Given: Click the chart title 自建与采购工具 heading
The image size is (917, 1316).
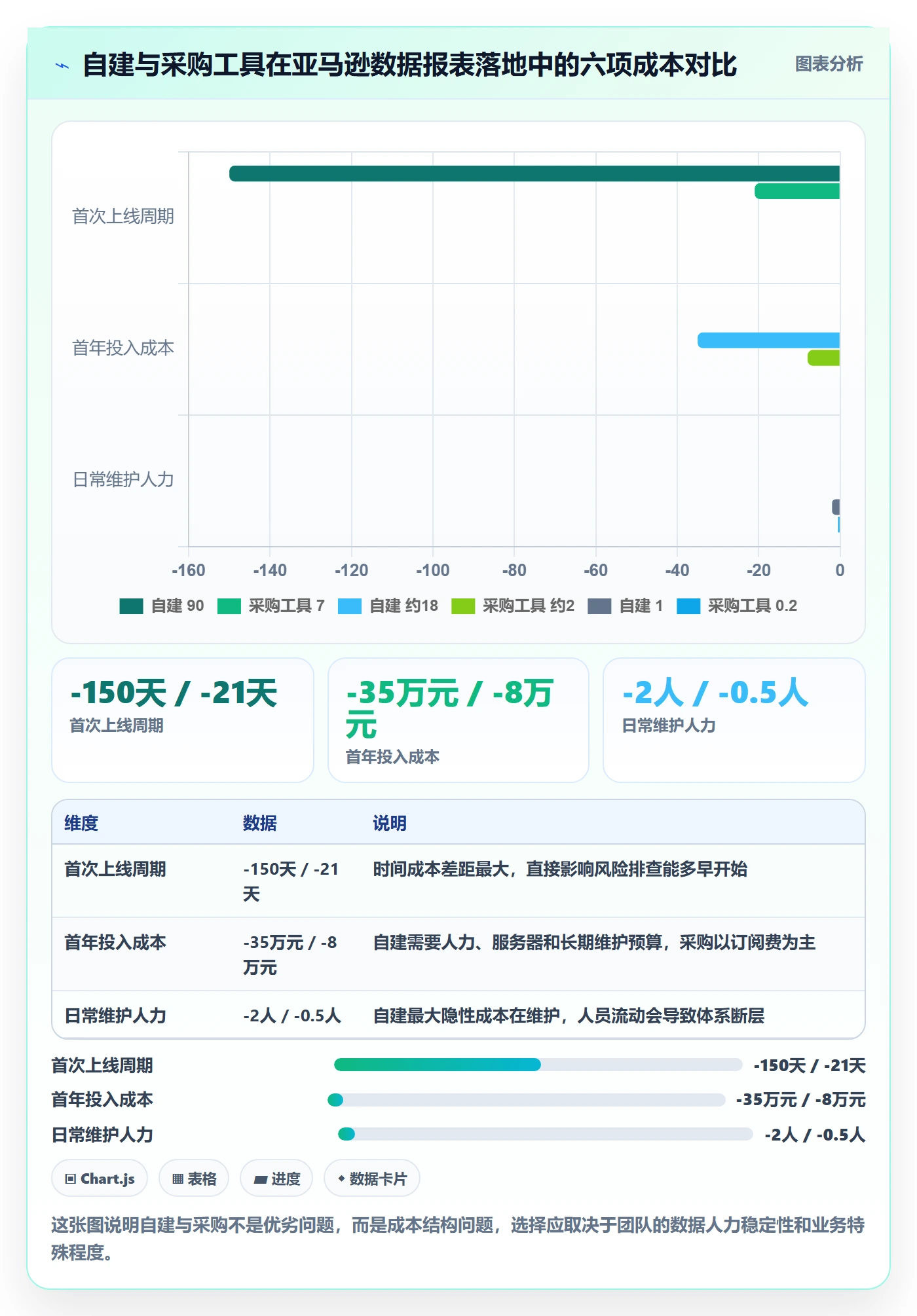Looking at the screenshot, I should pos(409,65).
